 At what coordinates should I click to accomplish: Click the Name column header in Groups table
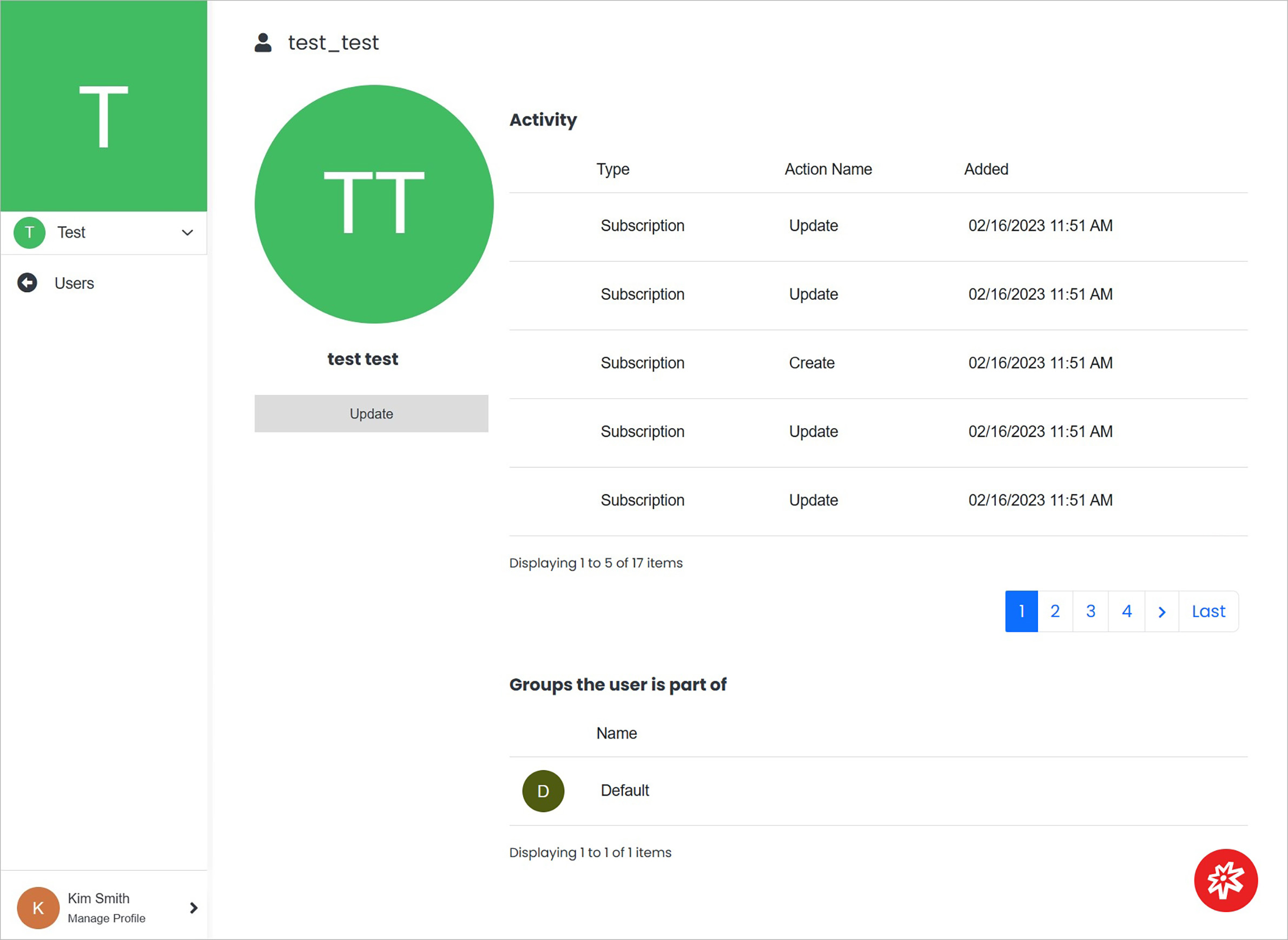617,733
